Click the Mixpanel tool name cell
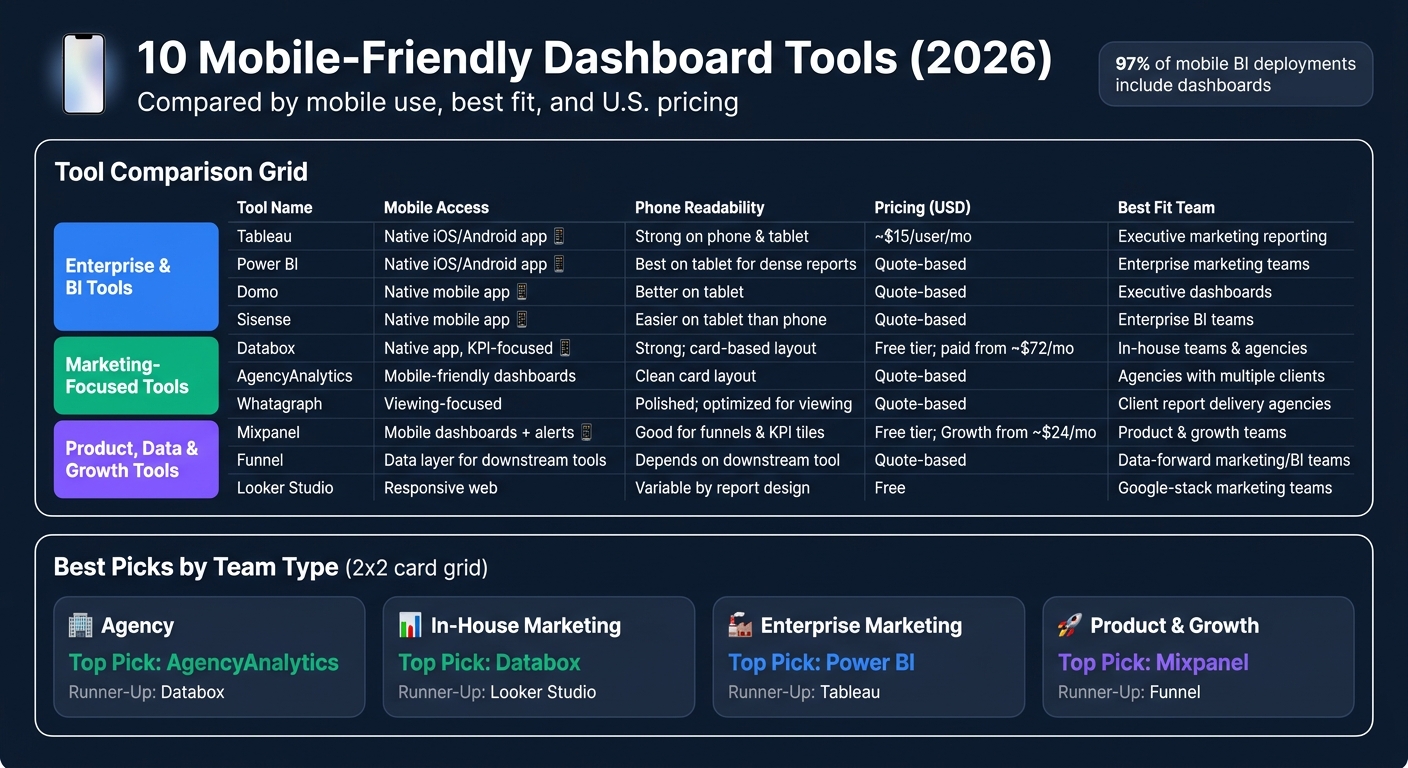 pos(268,433)
